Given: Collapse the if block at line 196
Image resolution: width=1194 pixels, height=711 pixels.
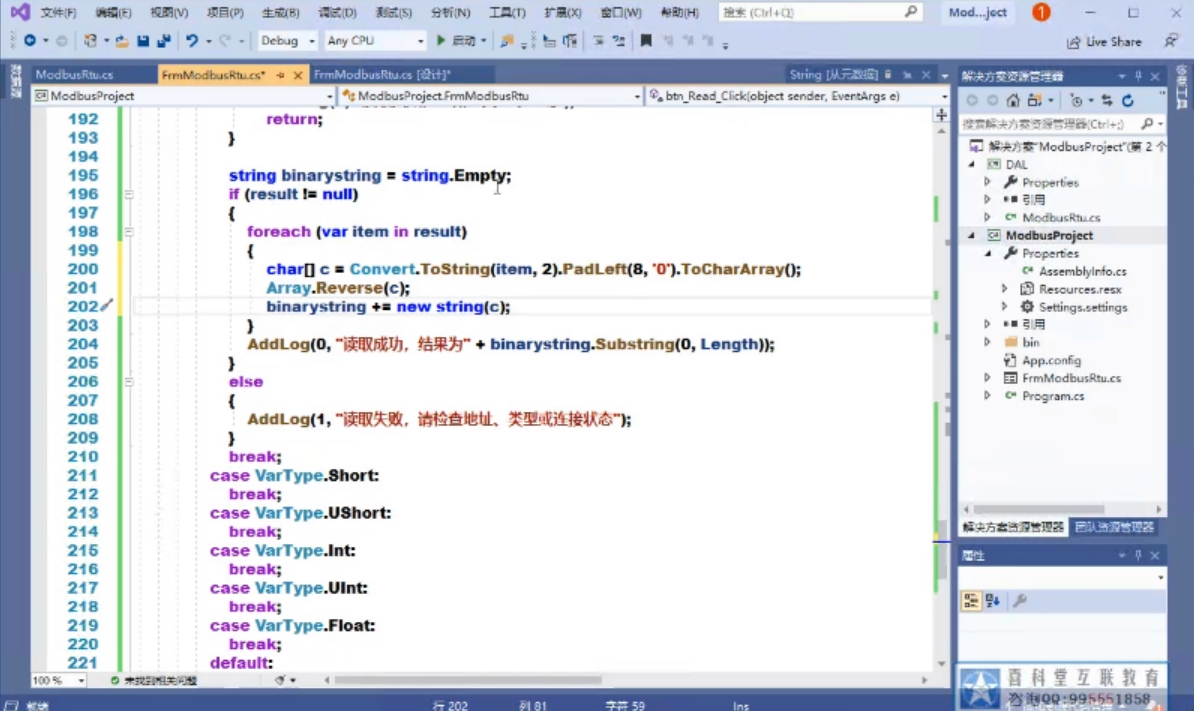Looking at the screenshot, I should click(x=129, y=194).
